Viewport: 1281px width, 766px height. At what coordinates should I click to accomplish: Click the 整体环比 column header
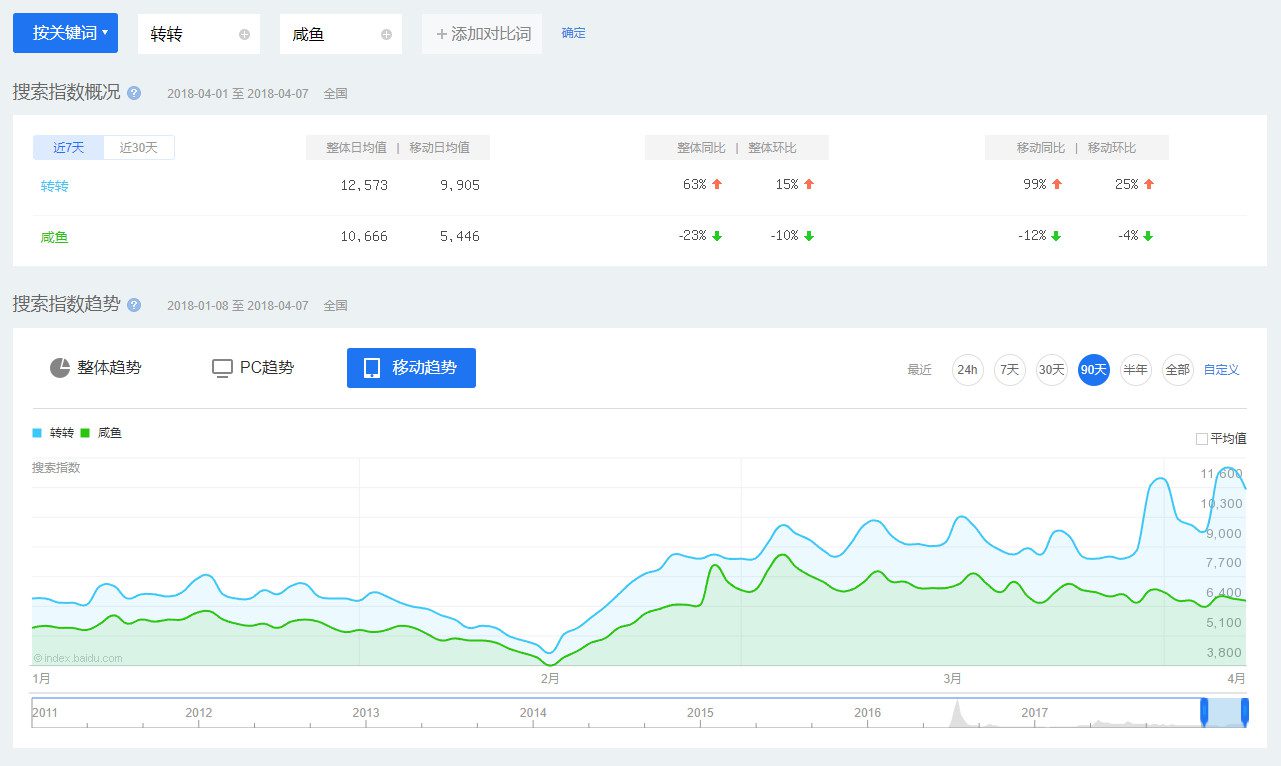(x=772, y=148)
